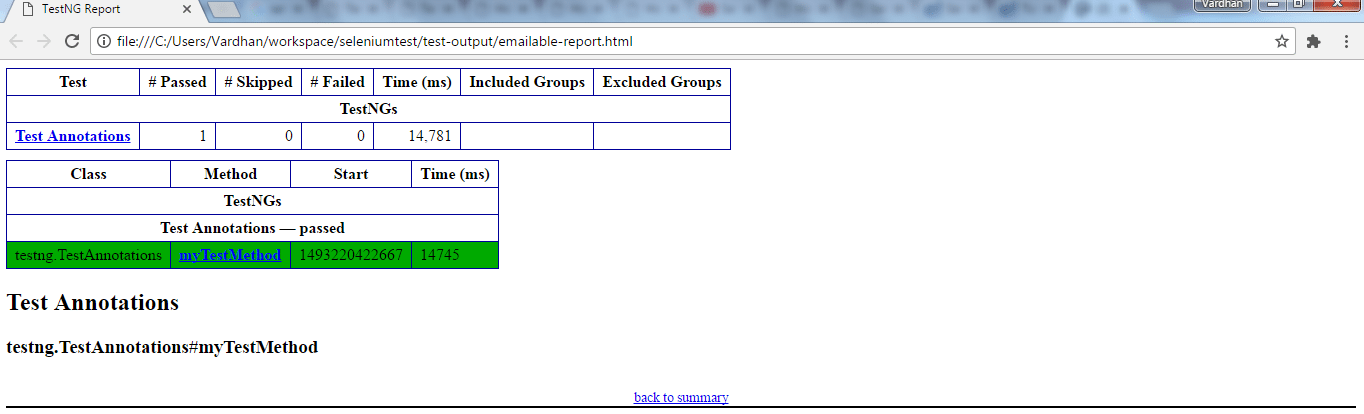Click the testng.TestAnnotations class cell
1364x414 pixels.
click(88, 255)
